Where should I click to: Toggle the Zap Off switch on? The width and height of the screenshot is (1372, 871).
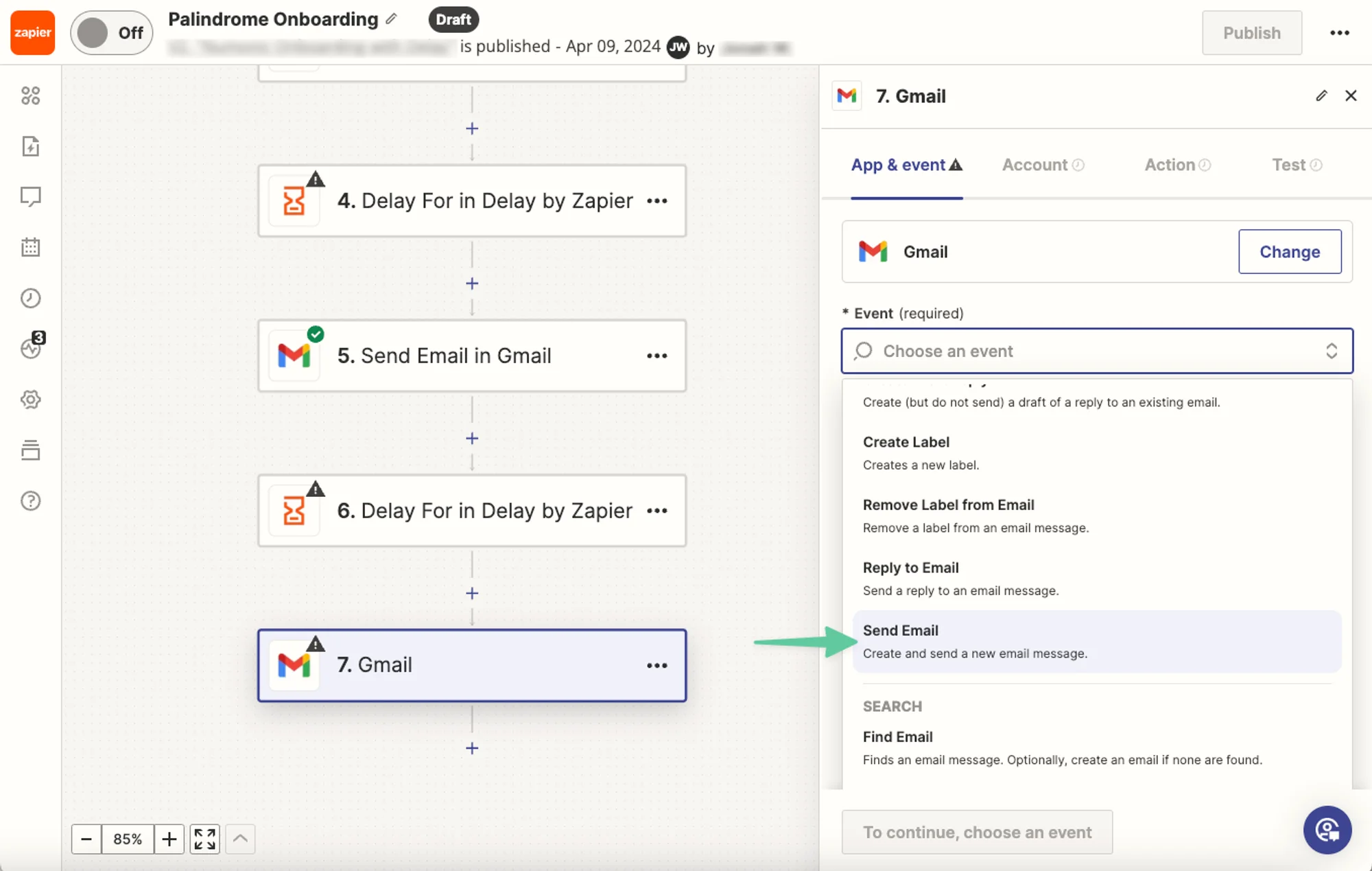[111, 32]
